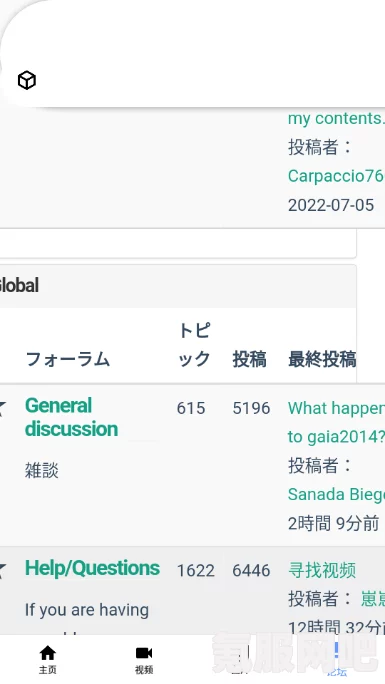Open the Help/Questions forum
Viewport: 385px width, 684px height.
point(92,568)
